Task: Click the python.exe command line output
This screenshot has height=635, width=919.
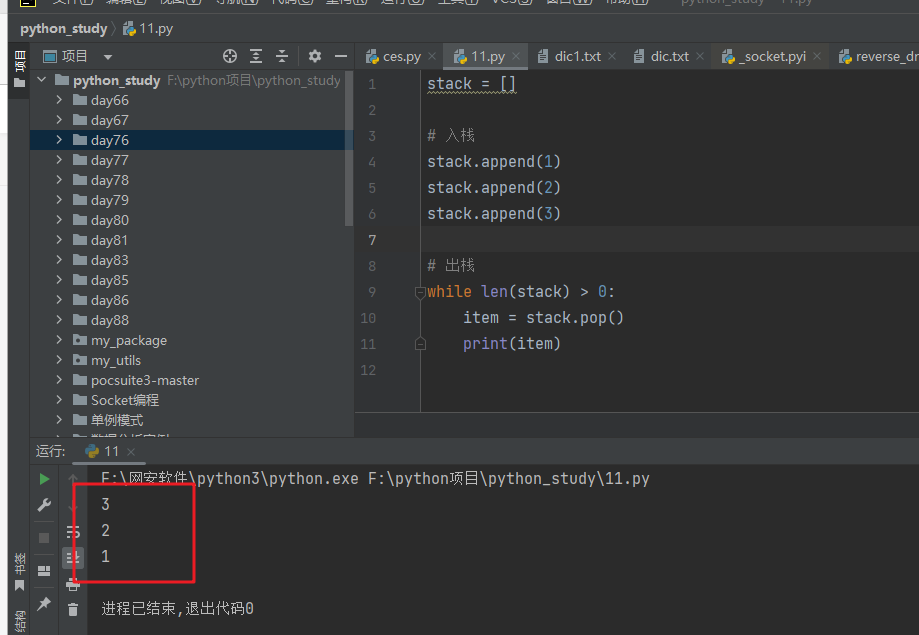Action: click(375, 478)
